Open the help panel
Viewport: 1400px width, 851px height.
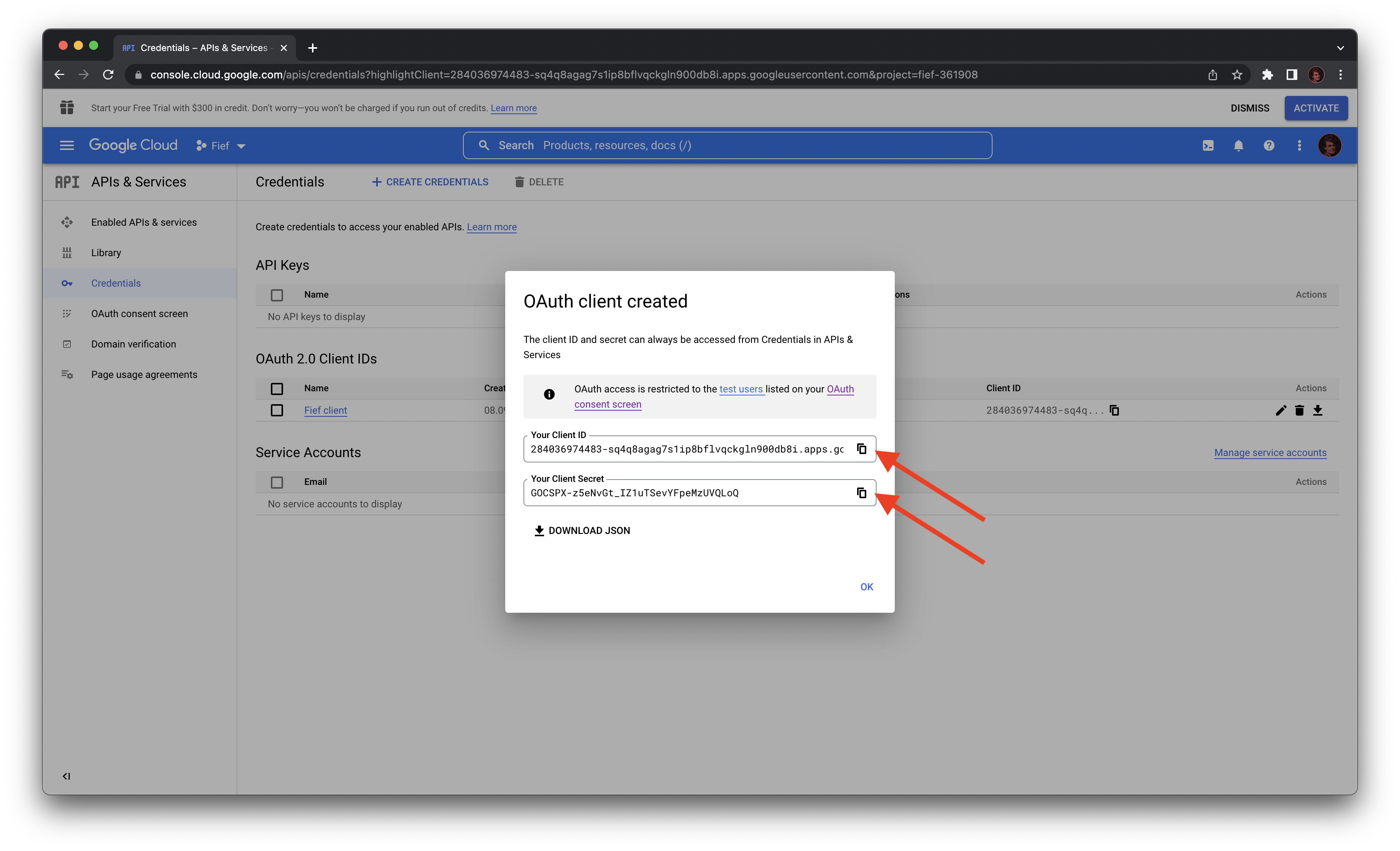click(x=1269, y=145)
